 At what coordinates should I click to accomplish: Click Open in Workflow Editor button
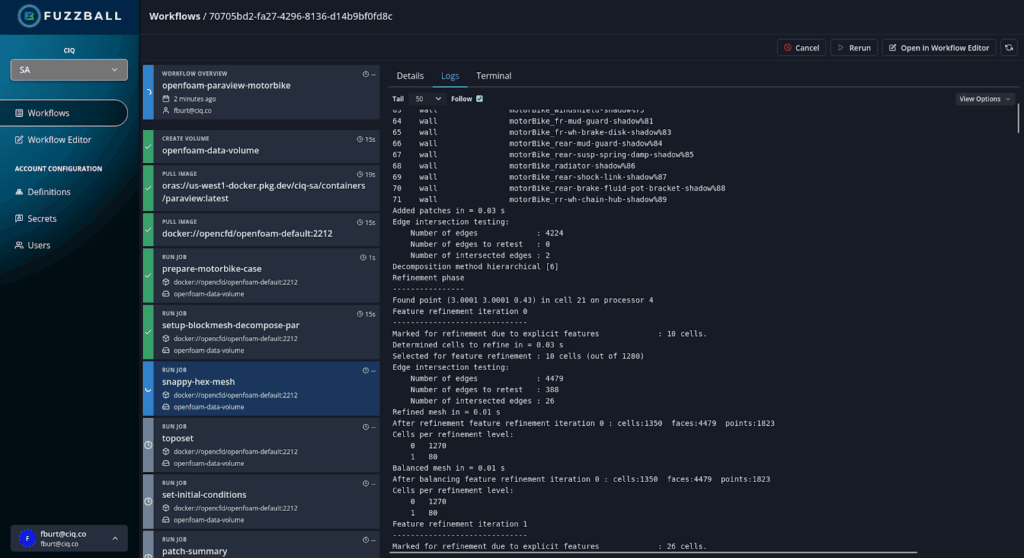[x=938, y=47]
